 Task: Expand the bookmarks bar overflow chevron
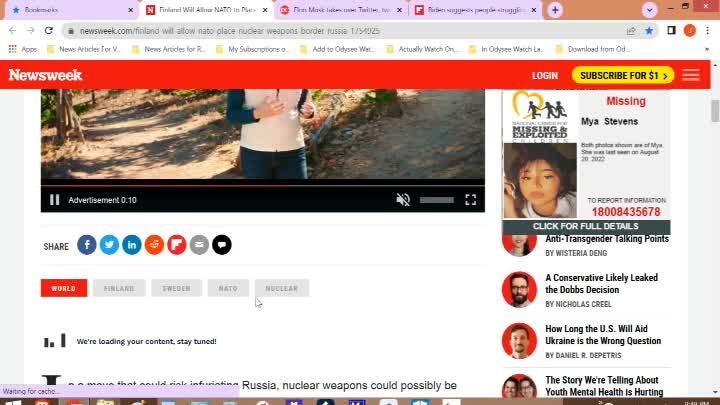707,49
